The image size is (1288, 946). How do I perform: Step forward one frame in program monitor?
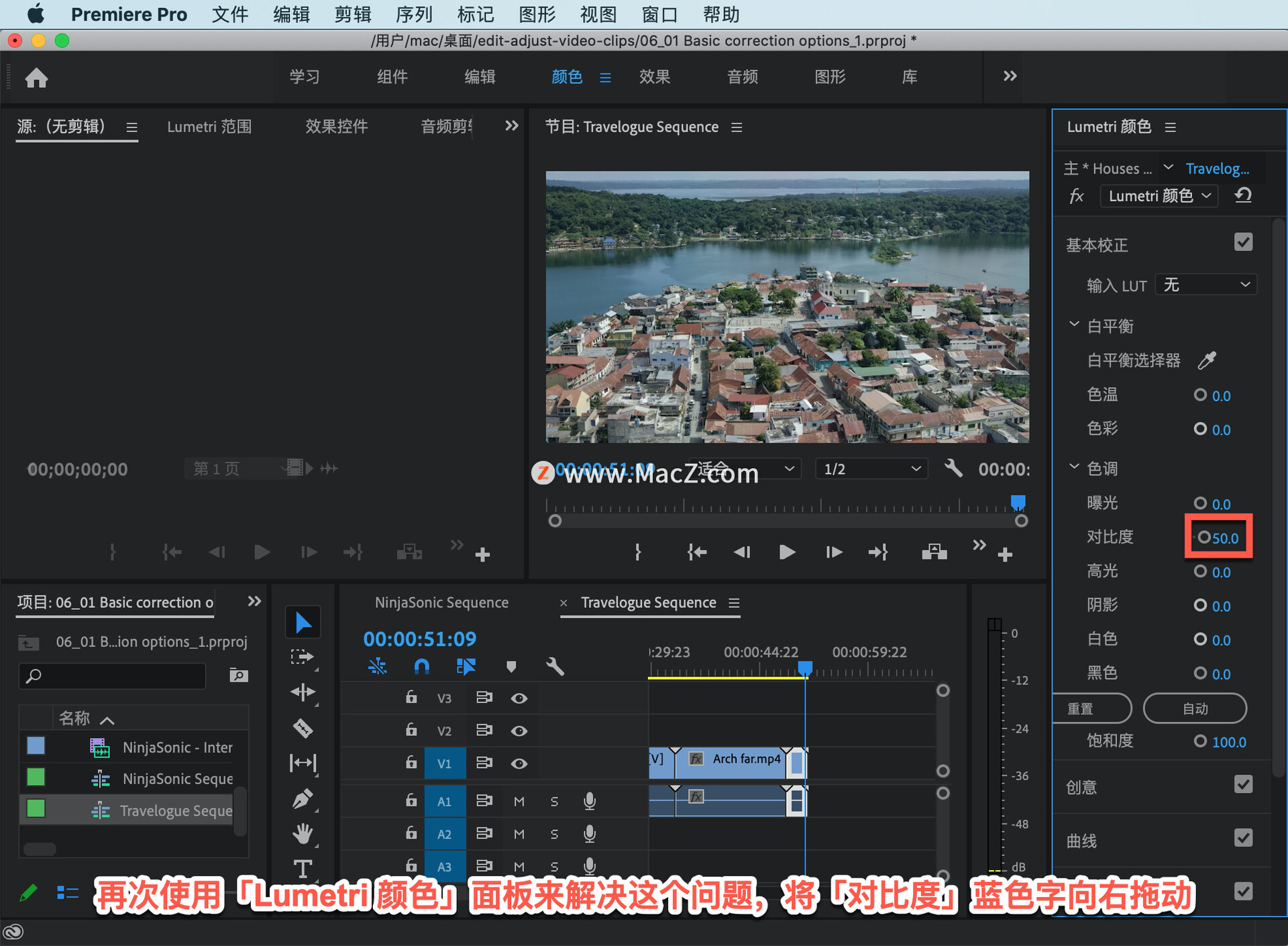tap(833, 552)
